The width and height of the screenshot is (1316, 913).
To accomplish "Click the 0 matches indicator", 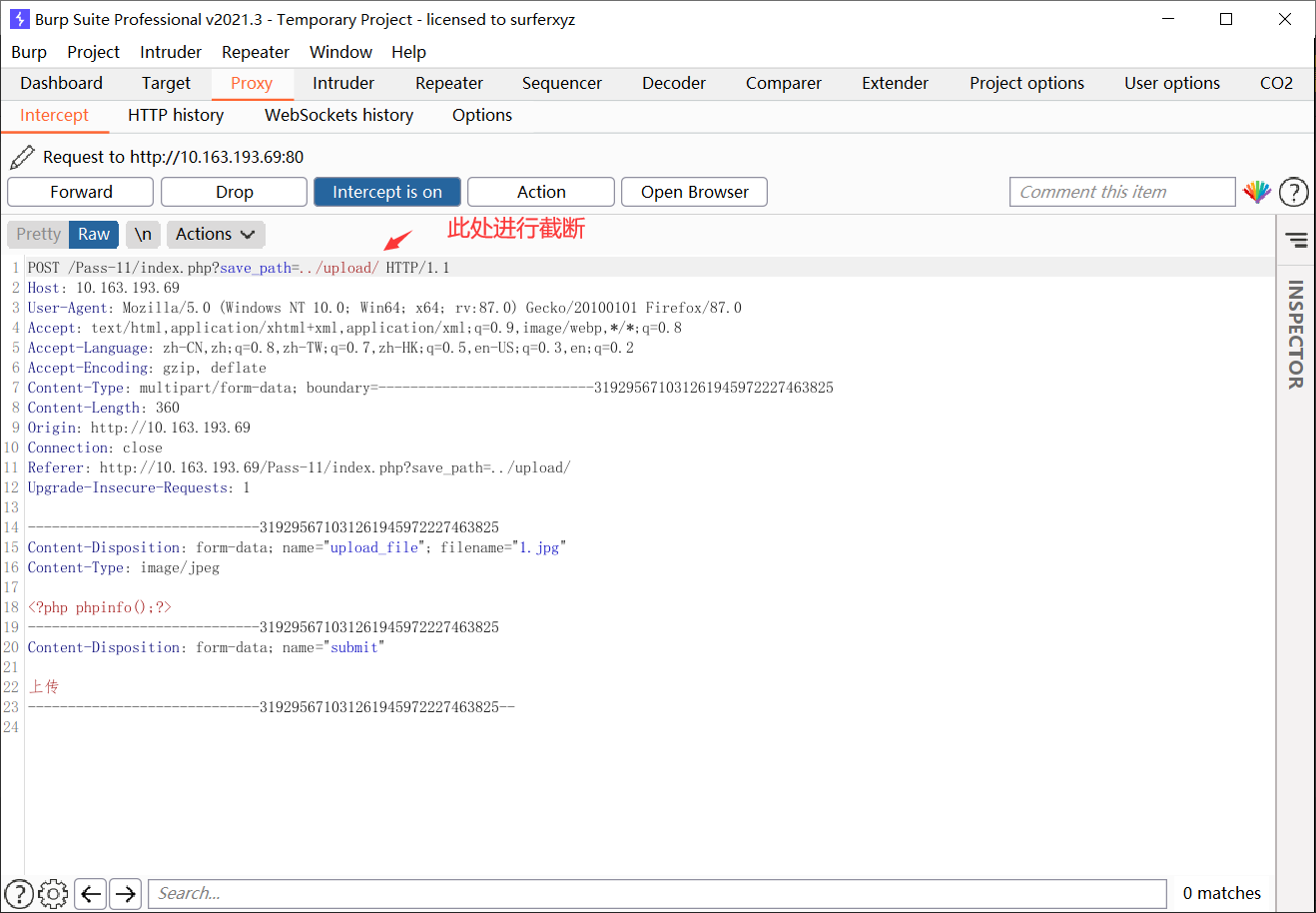I will click(x=1221, y=893).
